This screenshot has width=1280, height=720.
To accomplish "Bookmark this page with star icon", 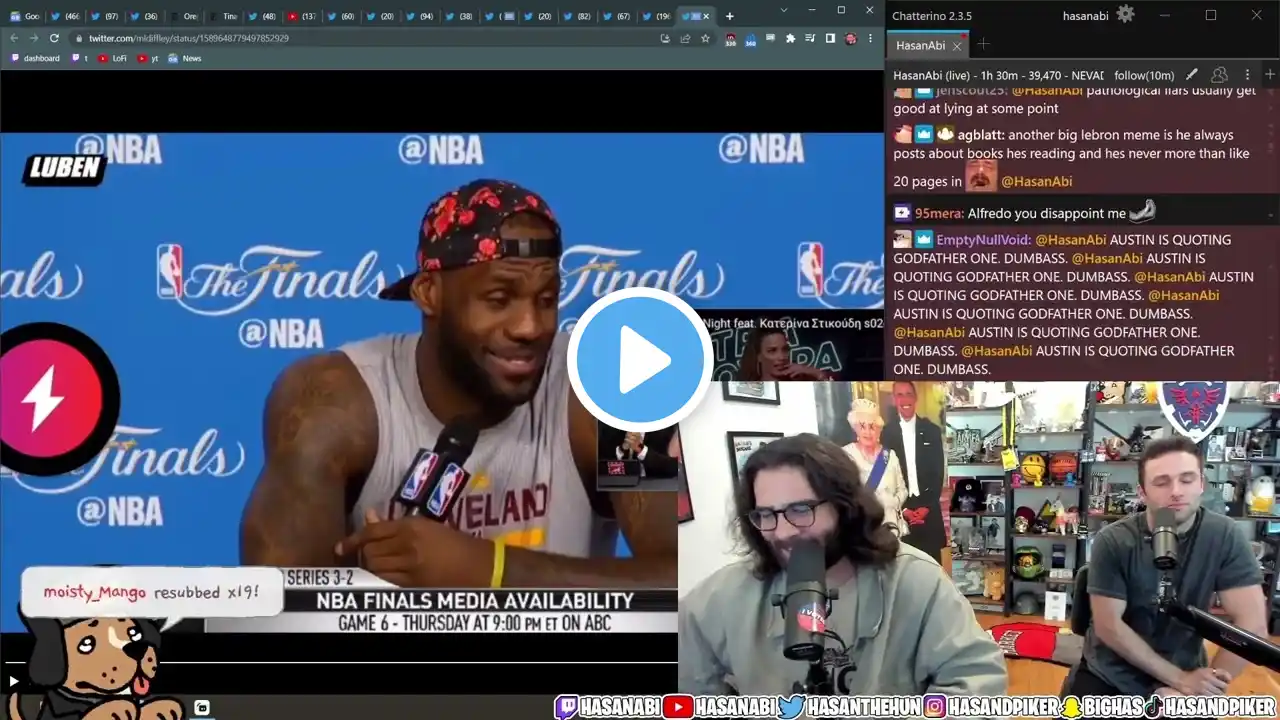I will (x=705, y=38).
